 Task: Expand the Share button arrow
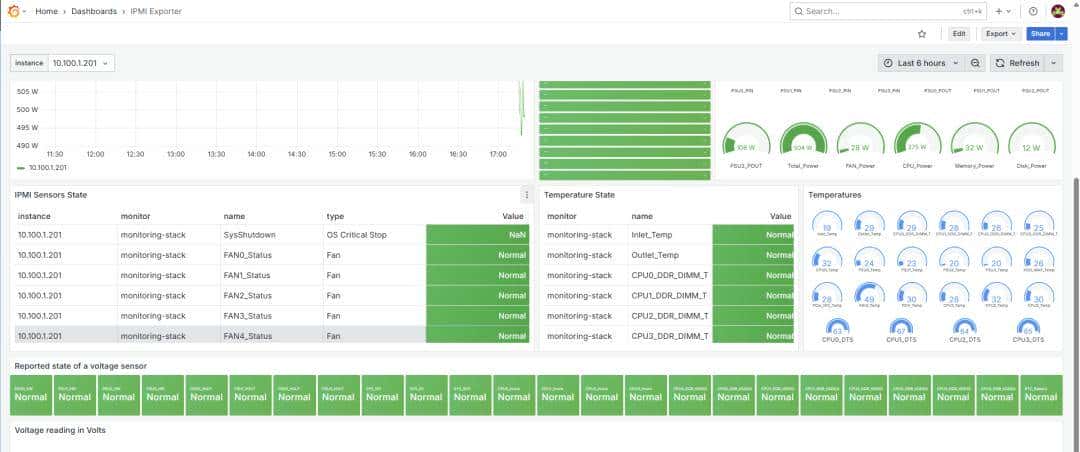pyautogui.click(x=1061, y=34)
